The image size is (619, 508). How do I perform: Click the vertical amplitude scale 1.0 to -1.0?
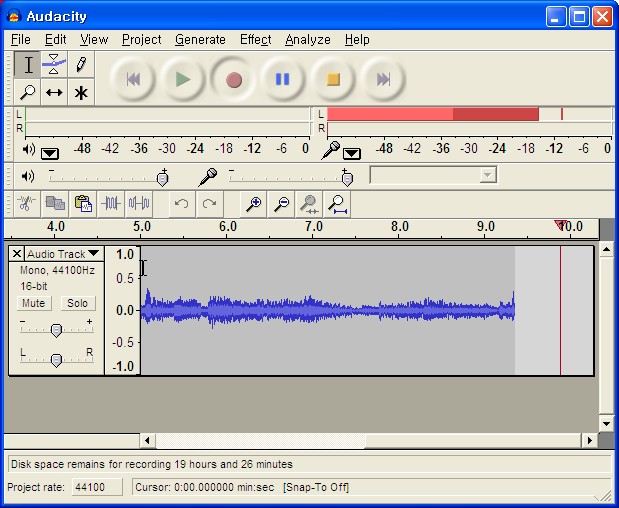[x=123, y=310]
